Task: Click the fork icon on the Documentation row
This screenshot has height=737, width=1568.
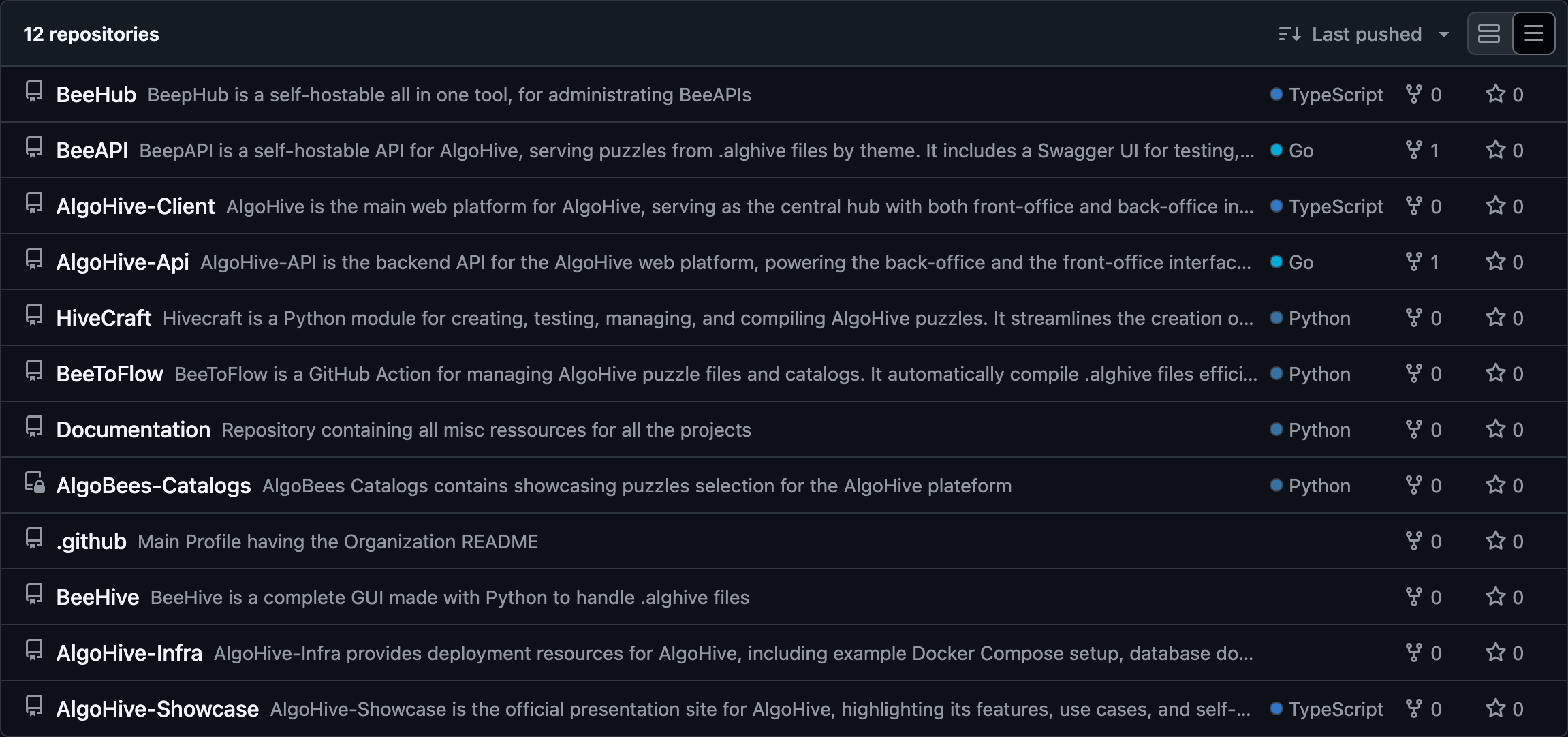Action: (1414, 429)
